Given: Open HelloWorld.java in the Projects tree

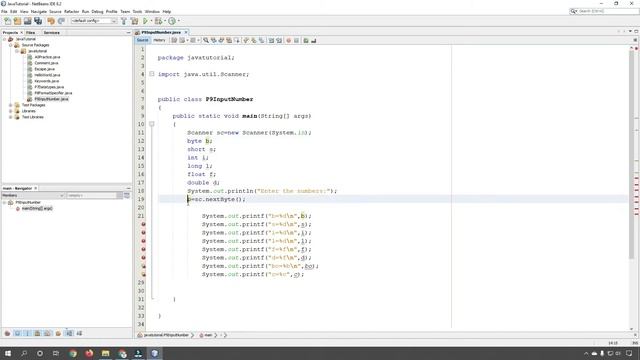Looking at the screenshot, I should point(47,75).
